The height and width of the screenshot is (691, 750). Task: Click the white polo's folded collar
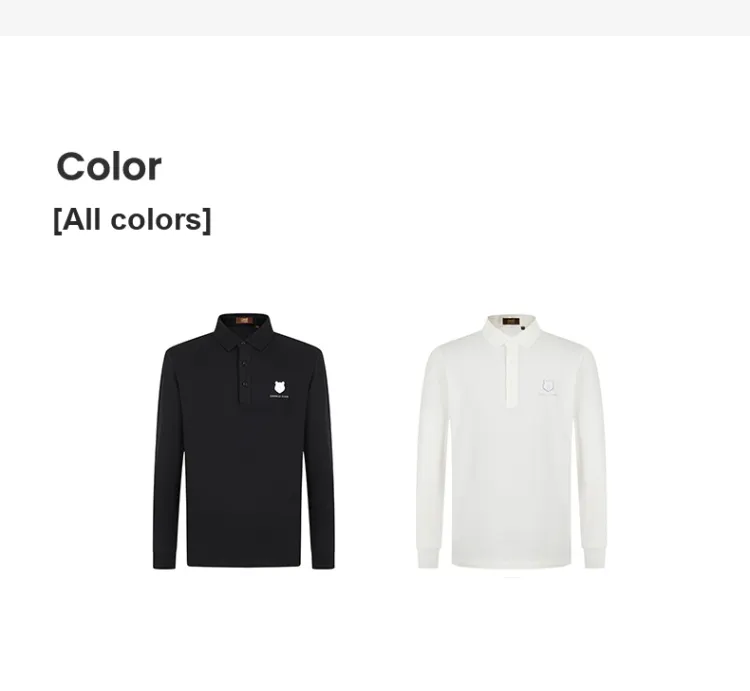(511, 331)
